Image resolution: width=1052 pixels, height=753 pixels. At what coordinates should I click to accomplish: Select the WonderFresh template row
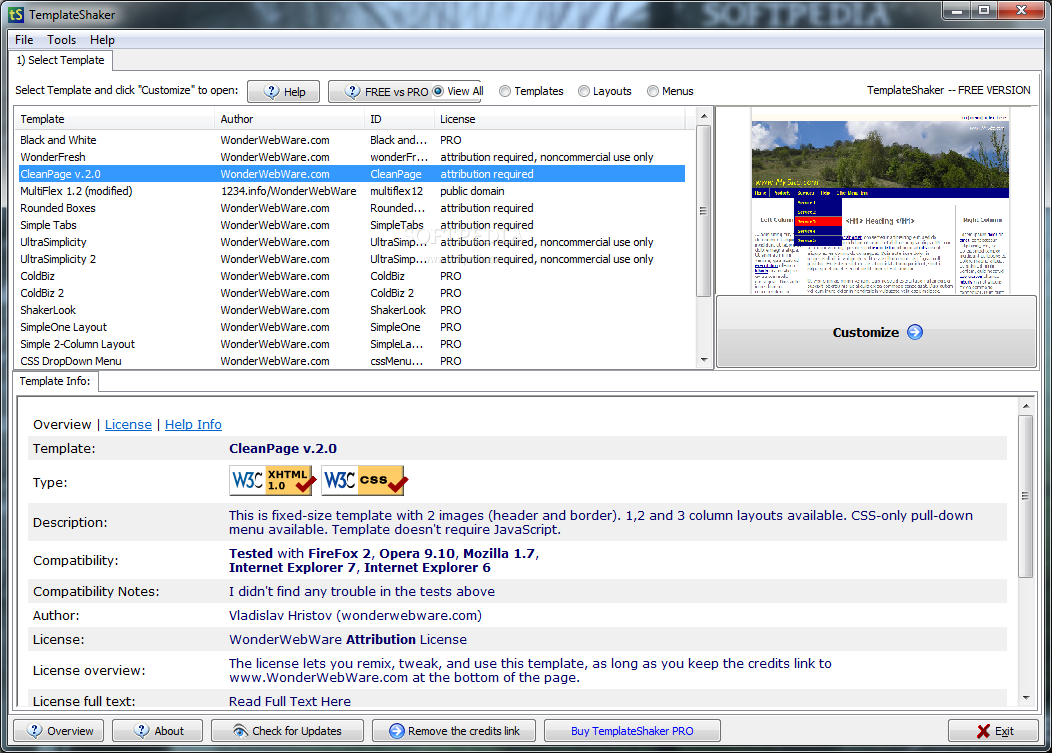(x=352, y=157)
